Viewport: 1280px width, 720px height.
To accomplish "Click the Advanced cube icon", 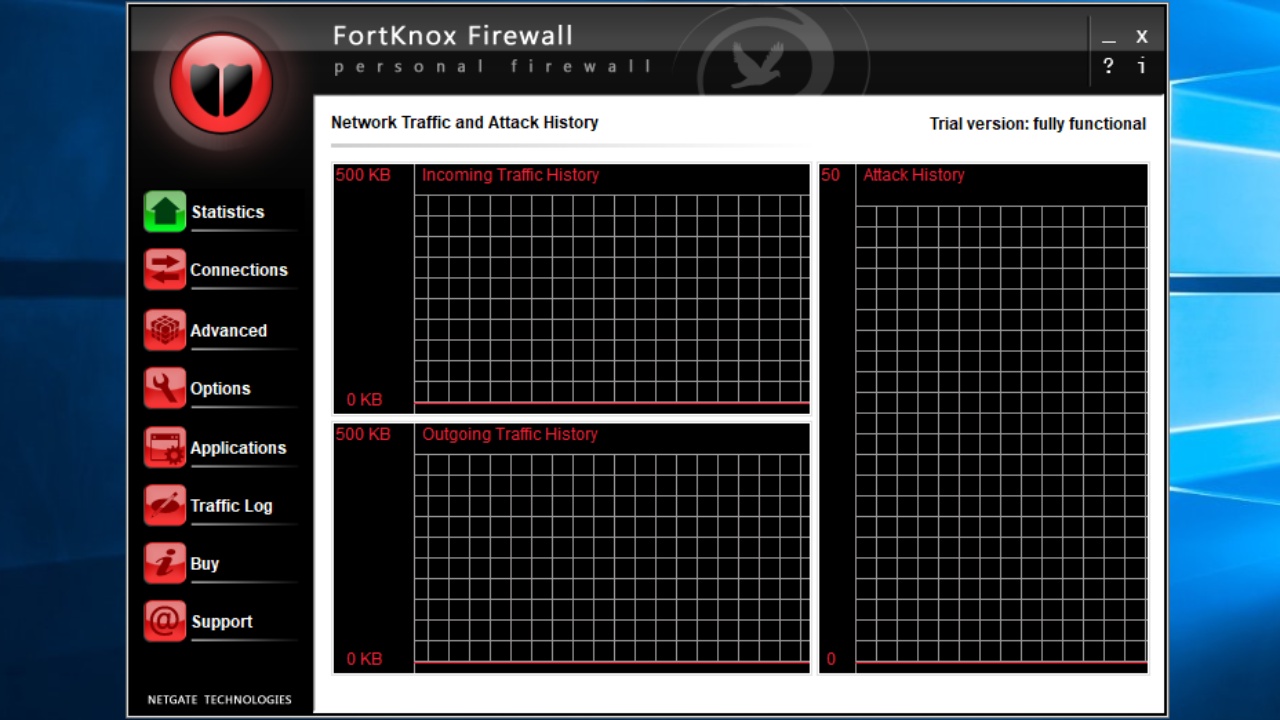I will pyautogui.click(x=165, y=330).
